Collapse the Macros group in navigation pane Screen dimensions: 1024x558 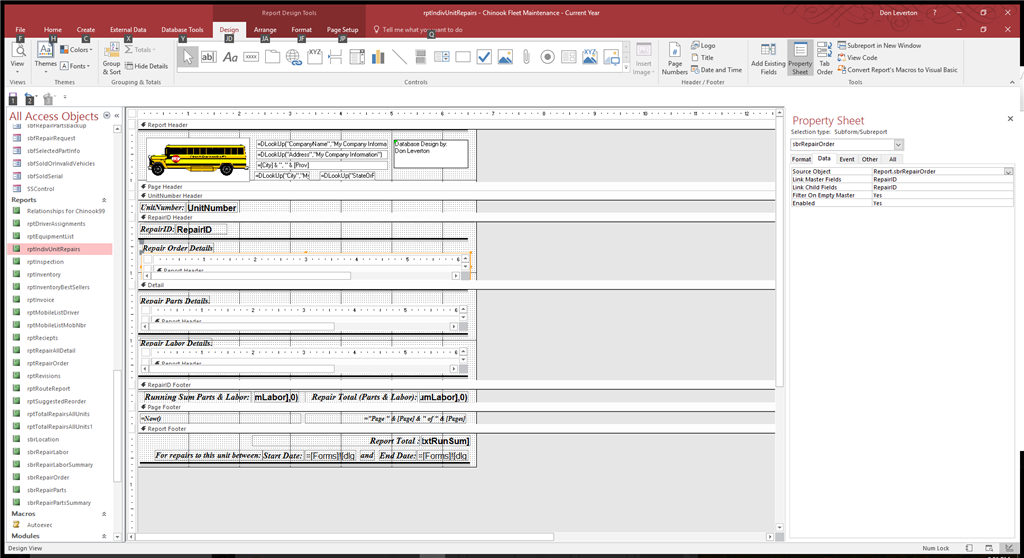click(x=104, y=514)
